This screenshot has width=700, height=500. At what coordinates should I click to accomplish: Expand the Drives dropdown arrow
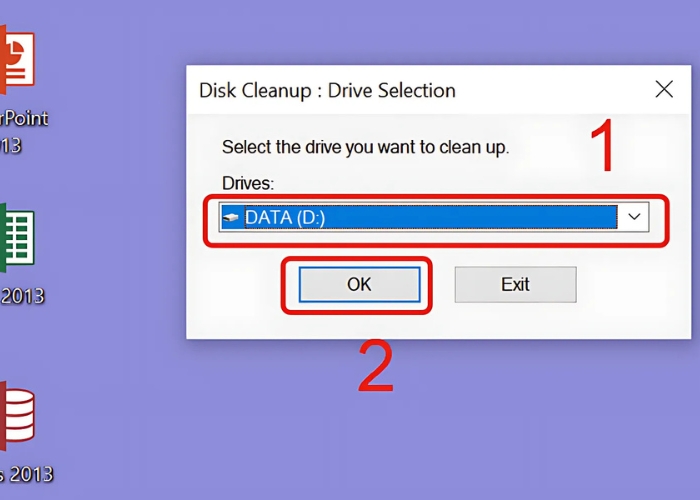pos(634,217)
